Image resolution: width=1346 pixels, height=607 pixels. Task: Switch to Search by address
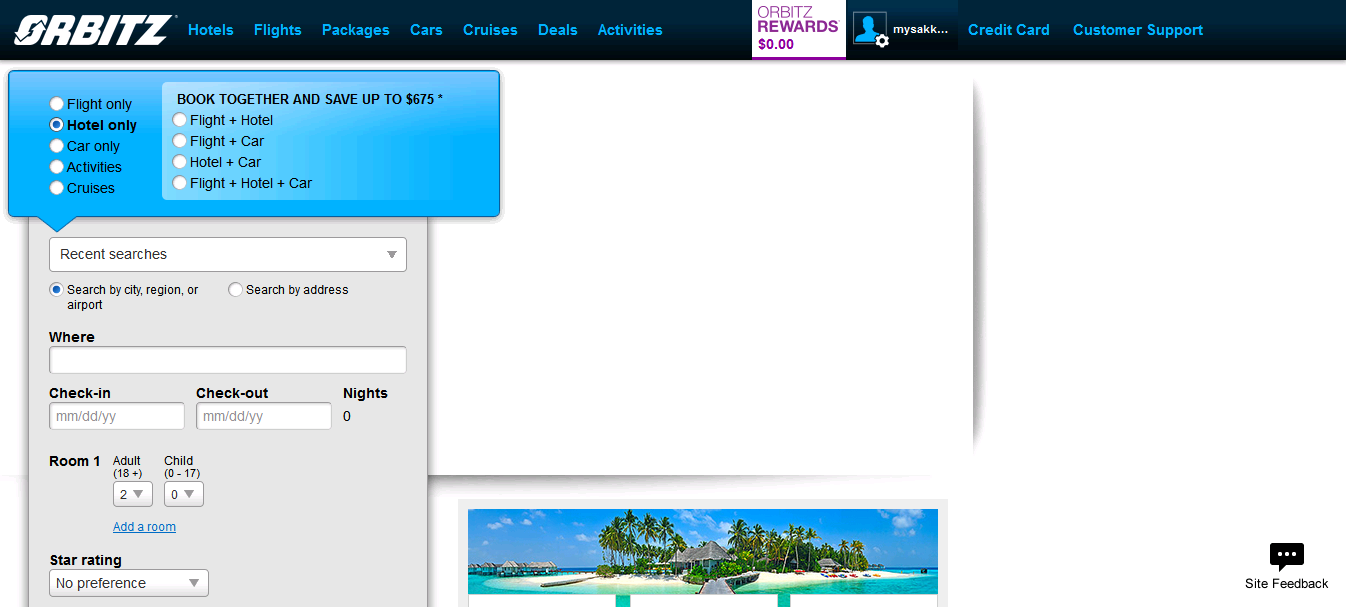236,290
